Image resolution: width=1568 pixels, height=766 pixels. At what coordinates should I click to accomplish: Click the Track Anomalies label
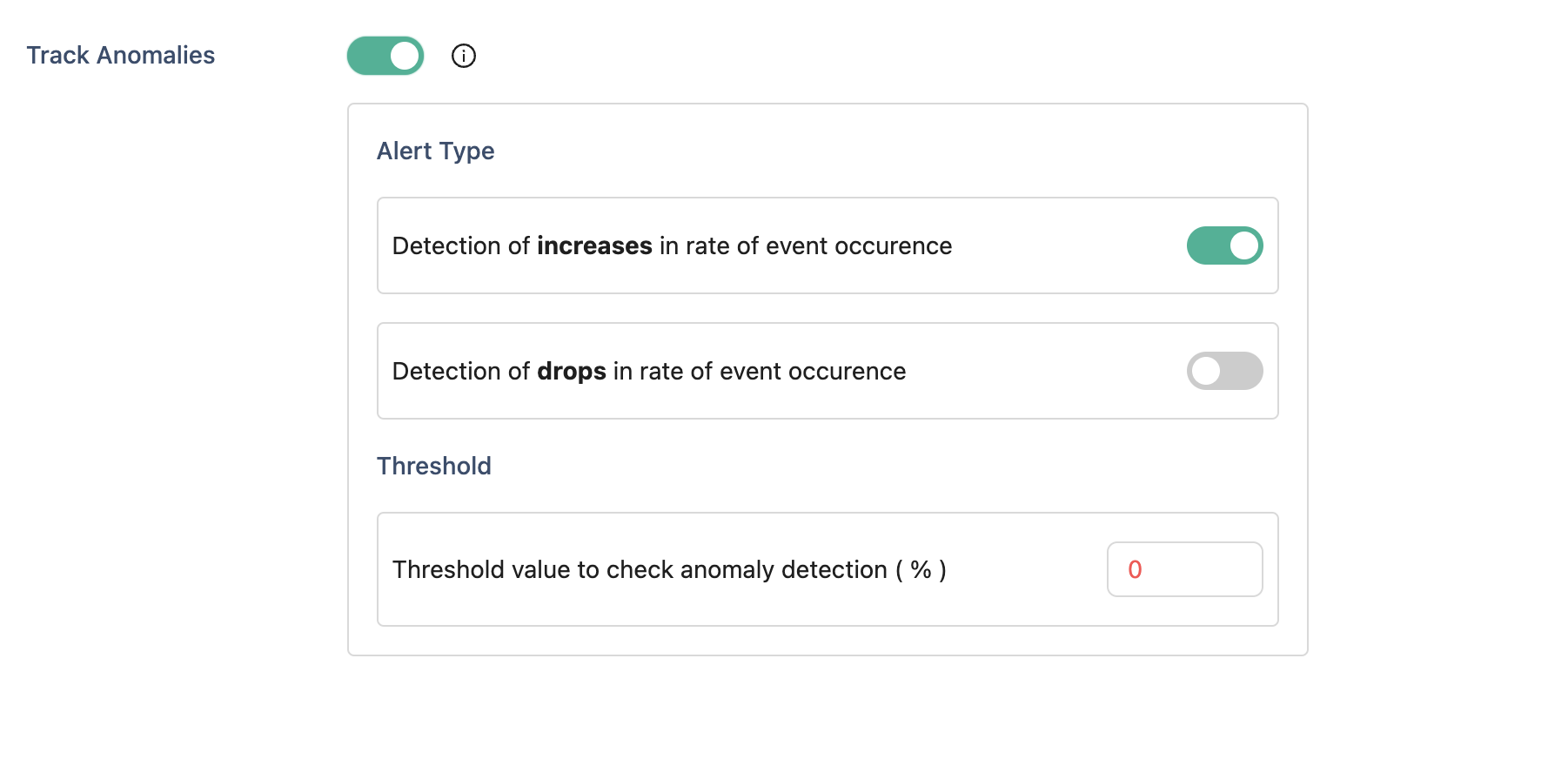coord(121,56)
